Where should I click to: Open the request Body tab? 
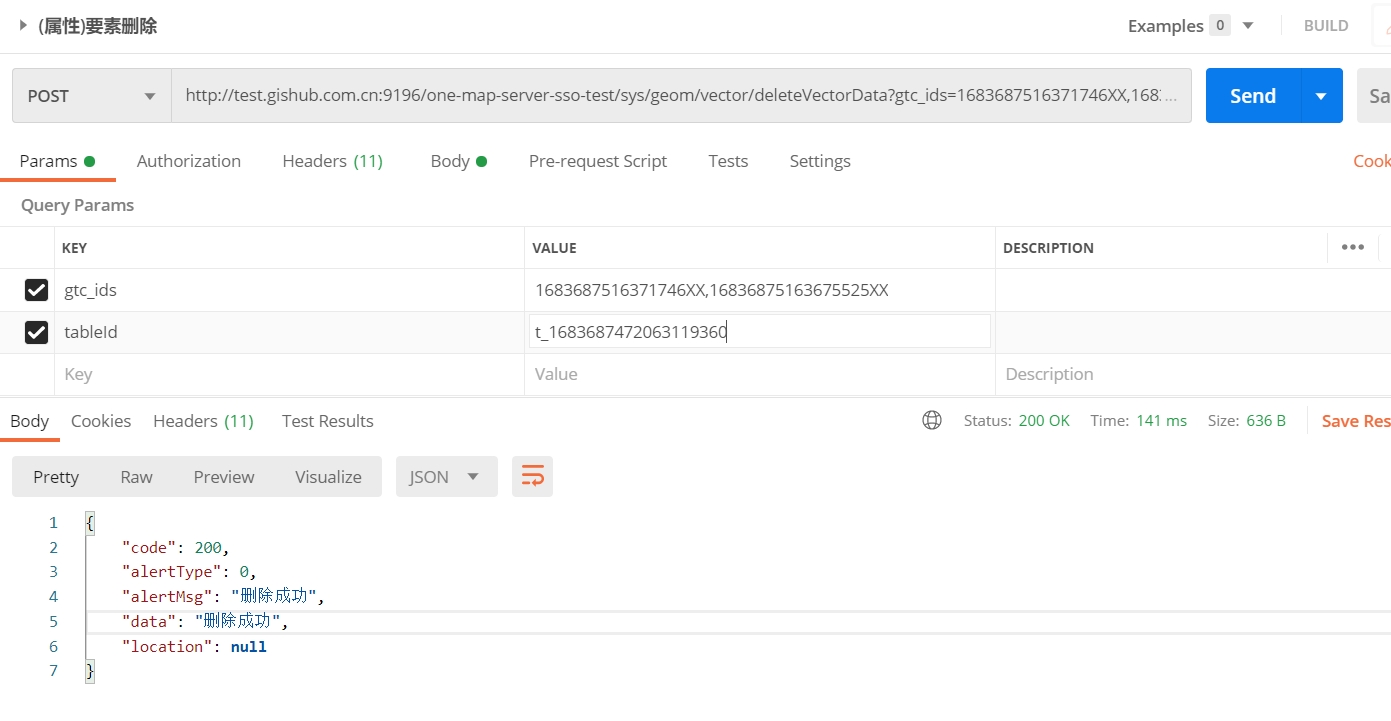(458, 161)
